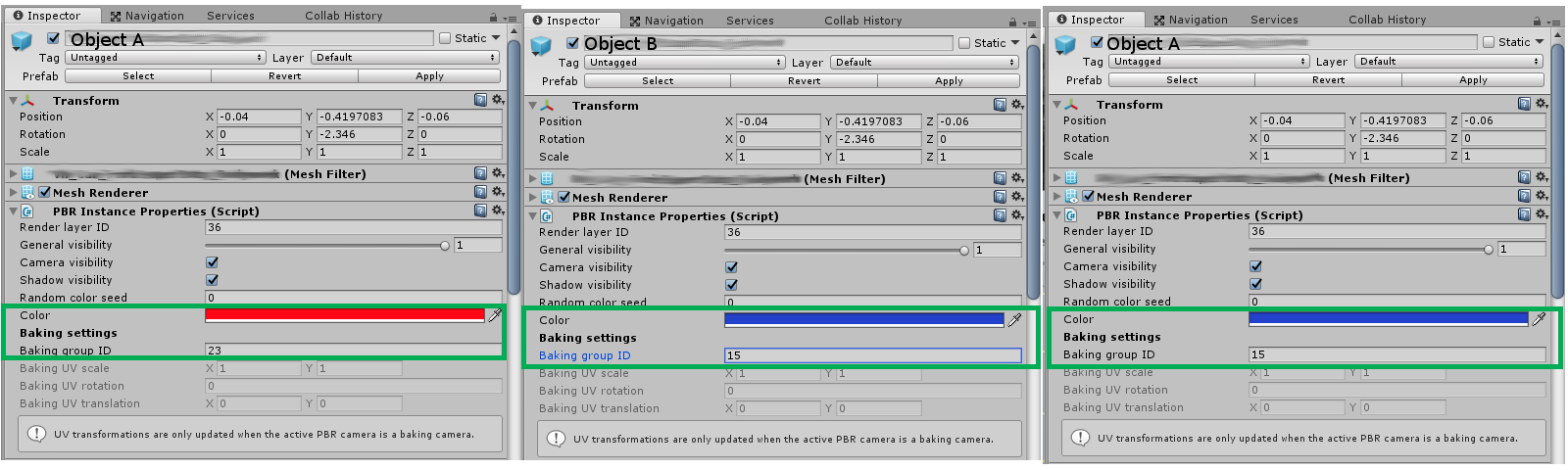The width and height of the screenshot is (1568, 470).
Task: Click Prefab Select button in Object B inspector
Action: coord(658,80)
